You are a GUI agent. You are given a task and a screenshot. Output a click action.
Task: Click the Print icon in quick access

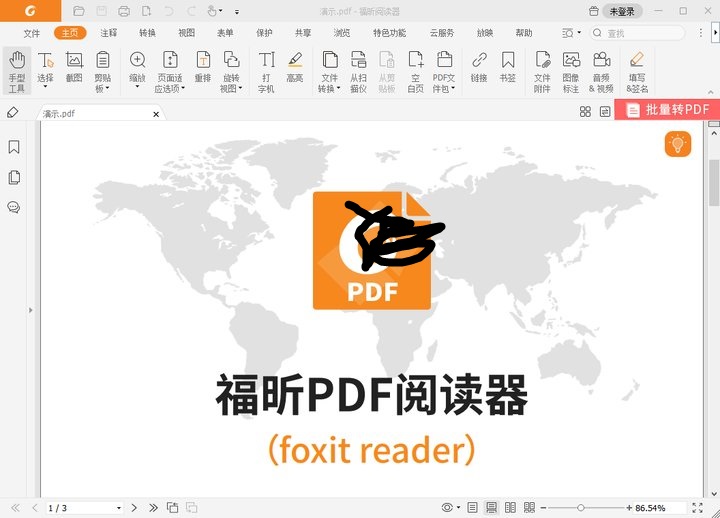[x=124, y=11]
